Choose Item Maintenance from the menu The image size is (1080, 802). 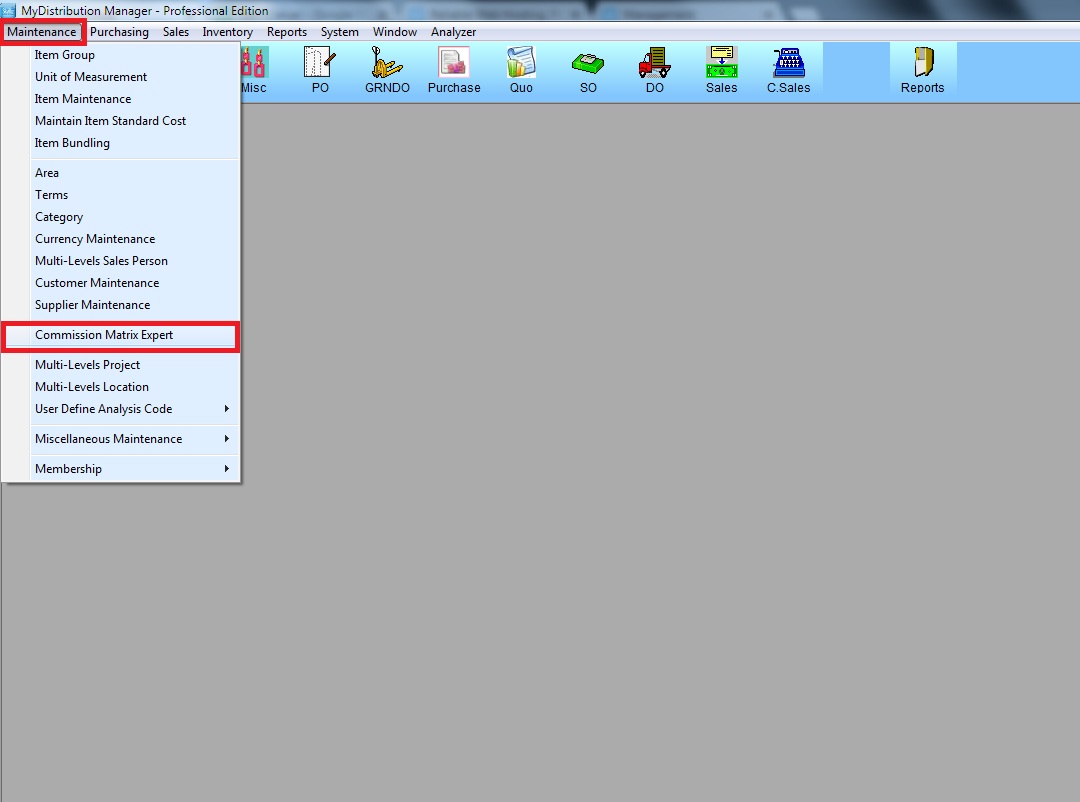click(x=83, y=99)
